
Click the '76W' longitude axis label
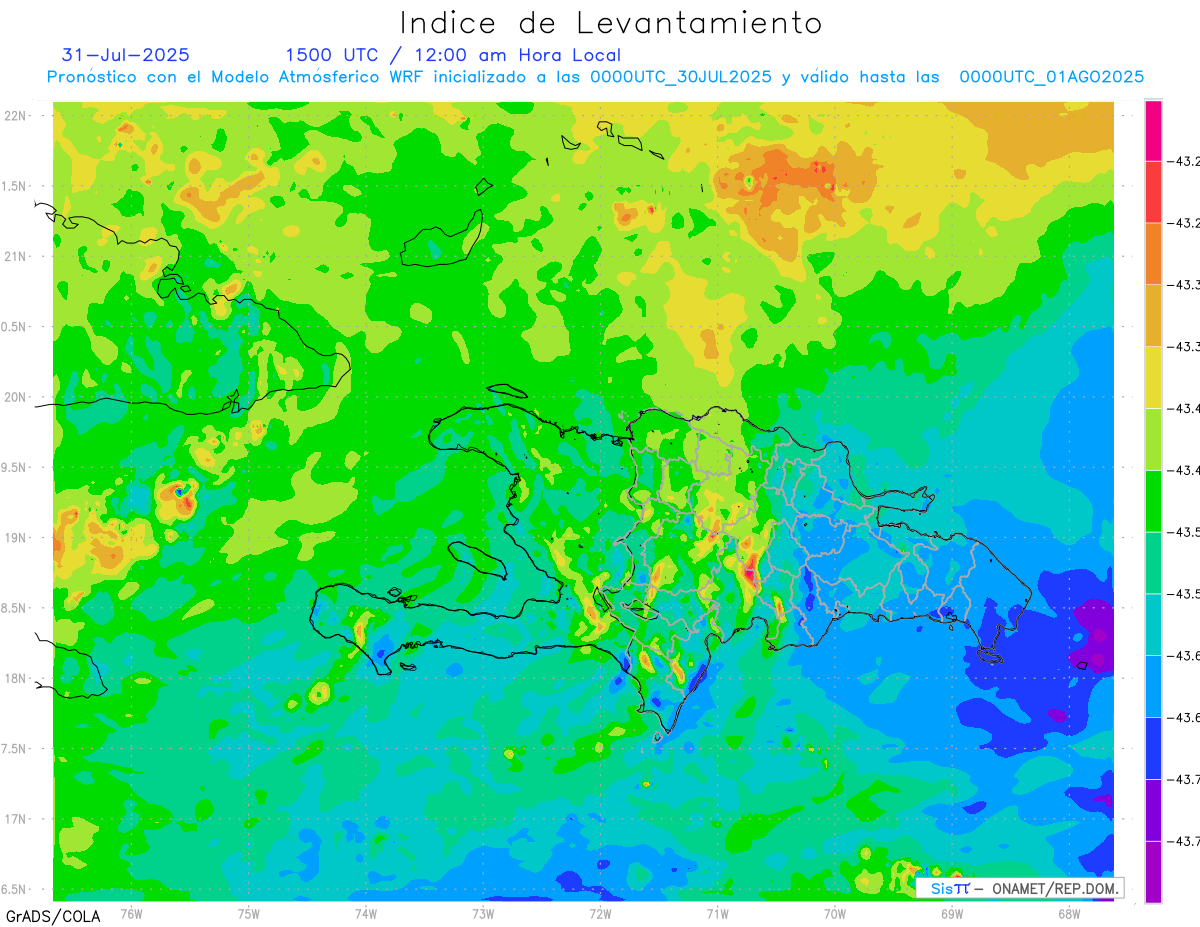131,913
